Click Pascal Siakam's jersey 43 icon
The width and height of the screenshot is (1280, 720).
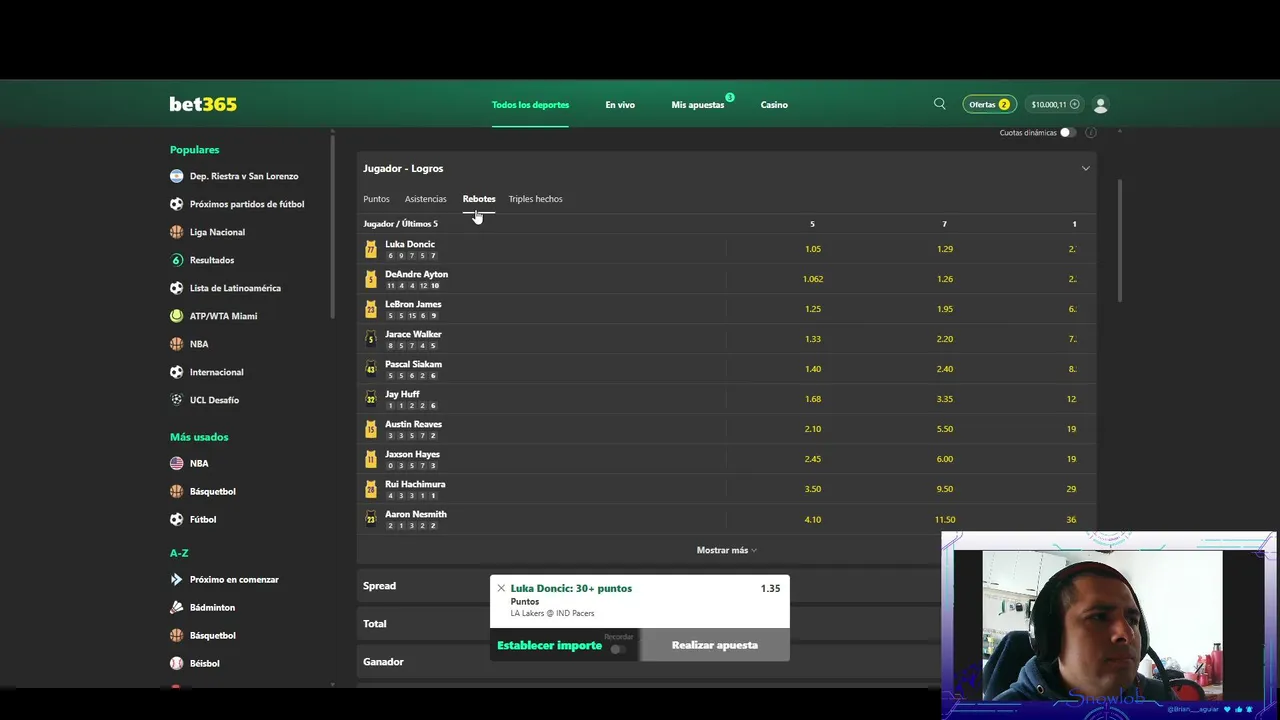(x=371, y=369)
